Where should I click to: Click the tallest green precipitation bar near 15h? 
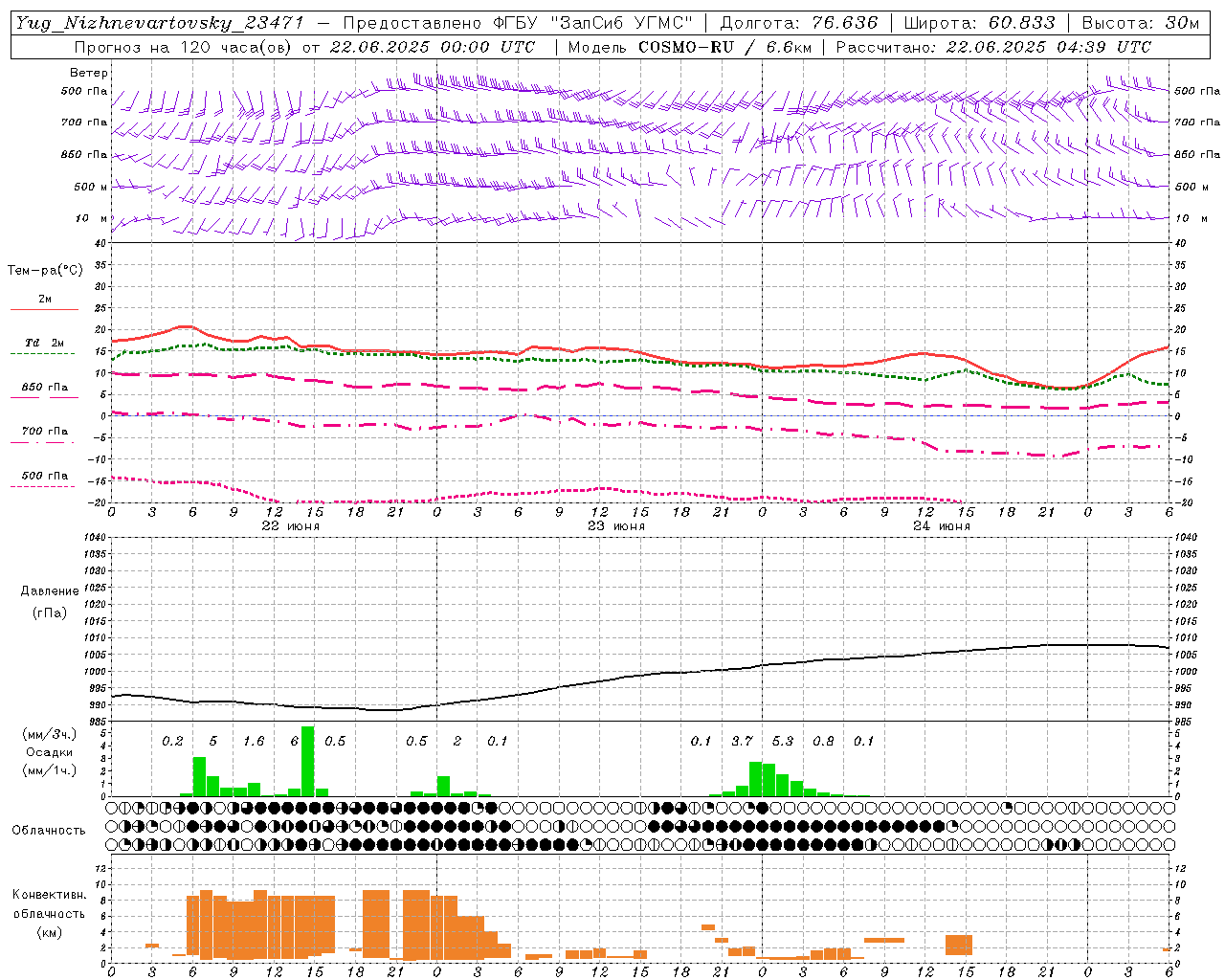[x=307, y=761]
